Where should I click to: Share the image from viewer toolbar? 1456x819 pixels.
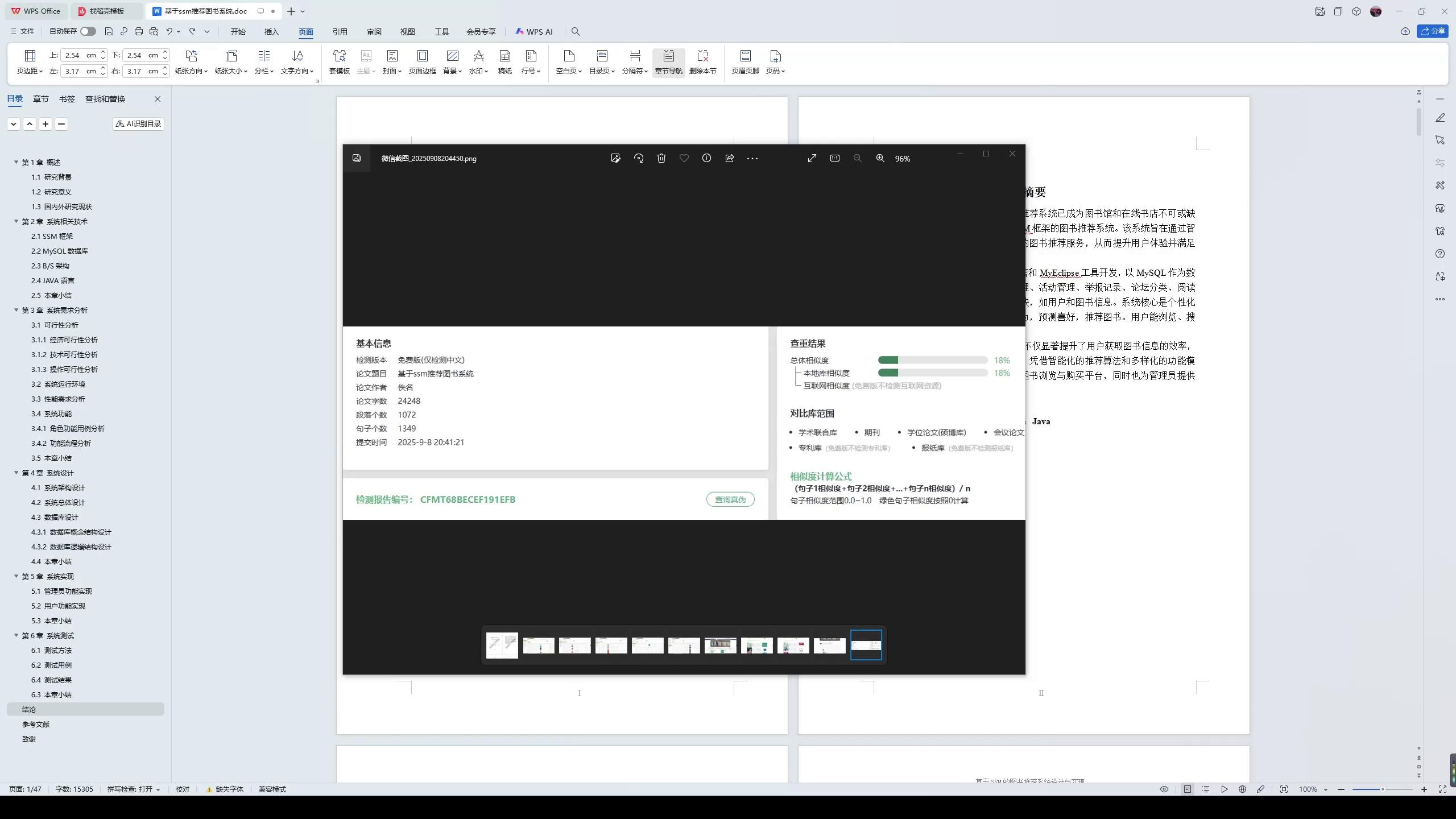tap(729, 158)
